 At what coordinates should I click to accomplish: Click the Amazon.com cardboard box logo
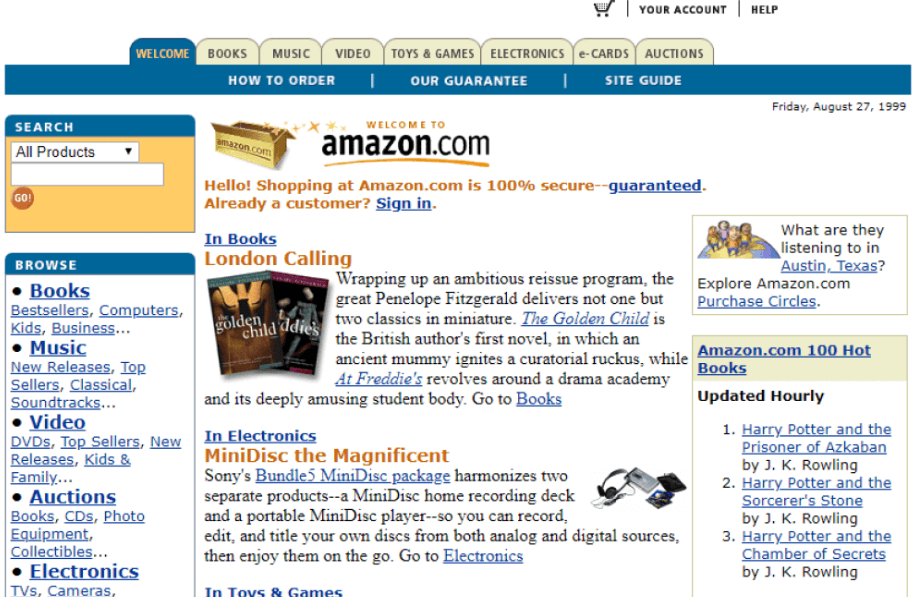click(251, 144)
